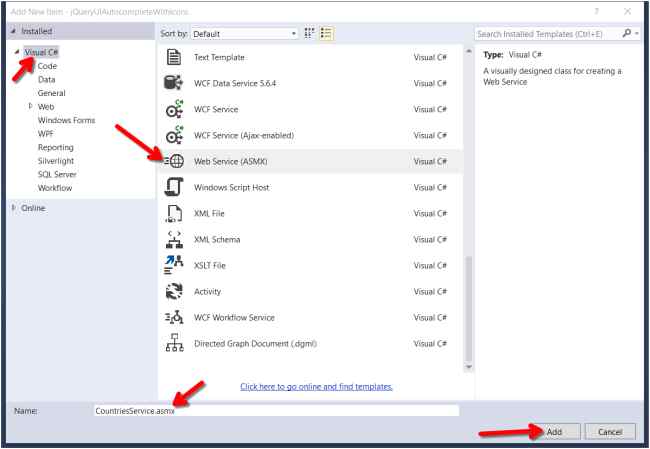Click the search magnifier icon

coord(626,33)
